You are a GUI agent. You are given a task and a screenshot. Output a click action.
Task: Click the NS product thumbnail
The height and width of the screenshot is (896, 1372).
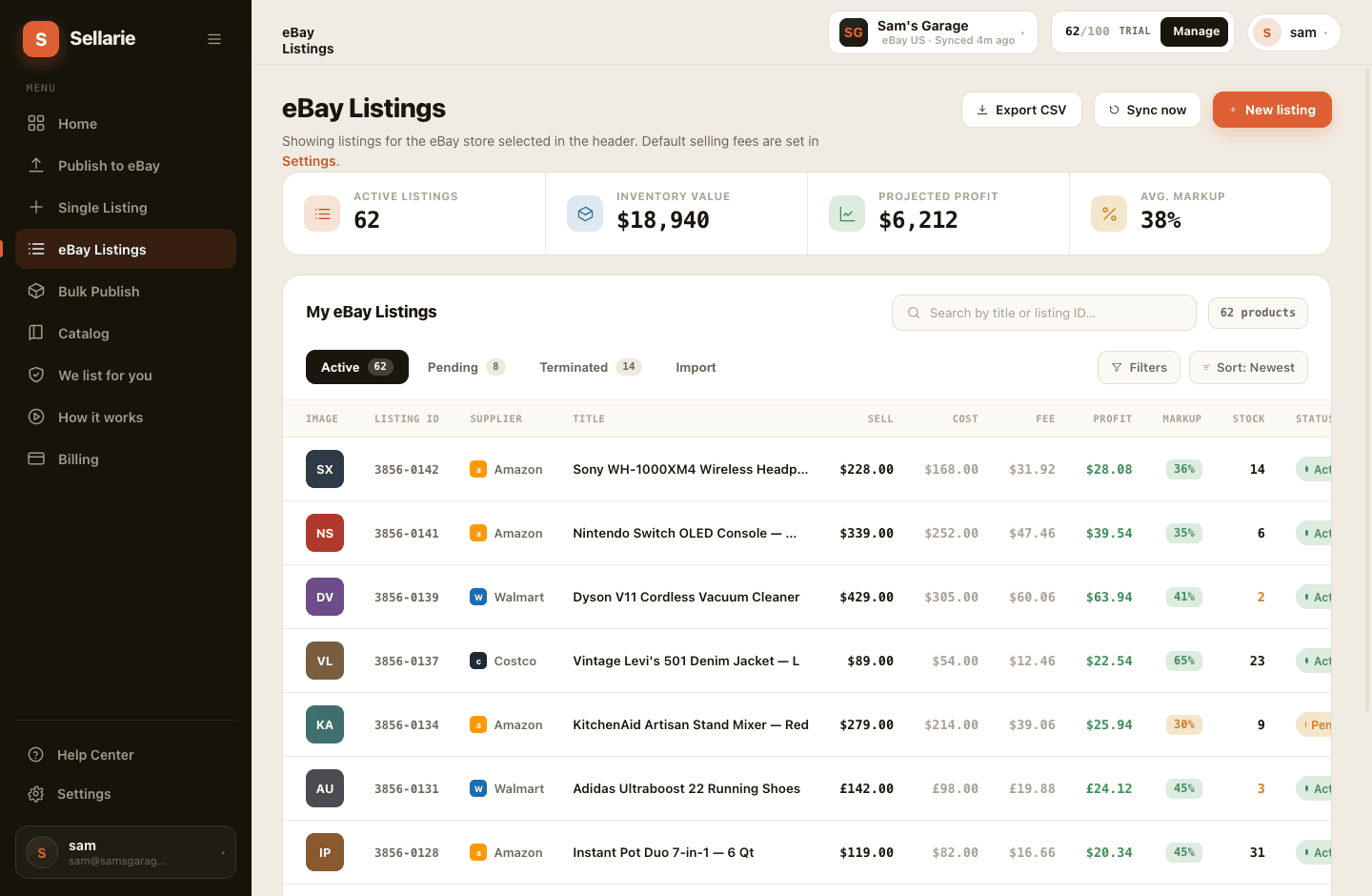[x=325, y=533]
